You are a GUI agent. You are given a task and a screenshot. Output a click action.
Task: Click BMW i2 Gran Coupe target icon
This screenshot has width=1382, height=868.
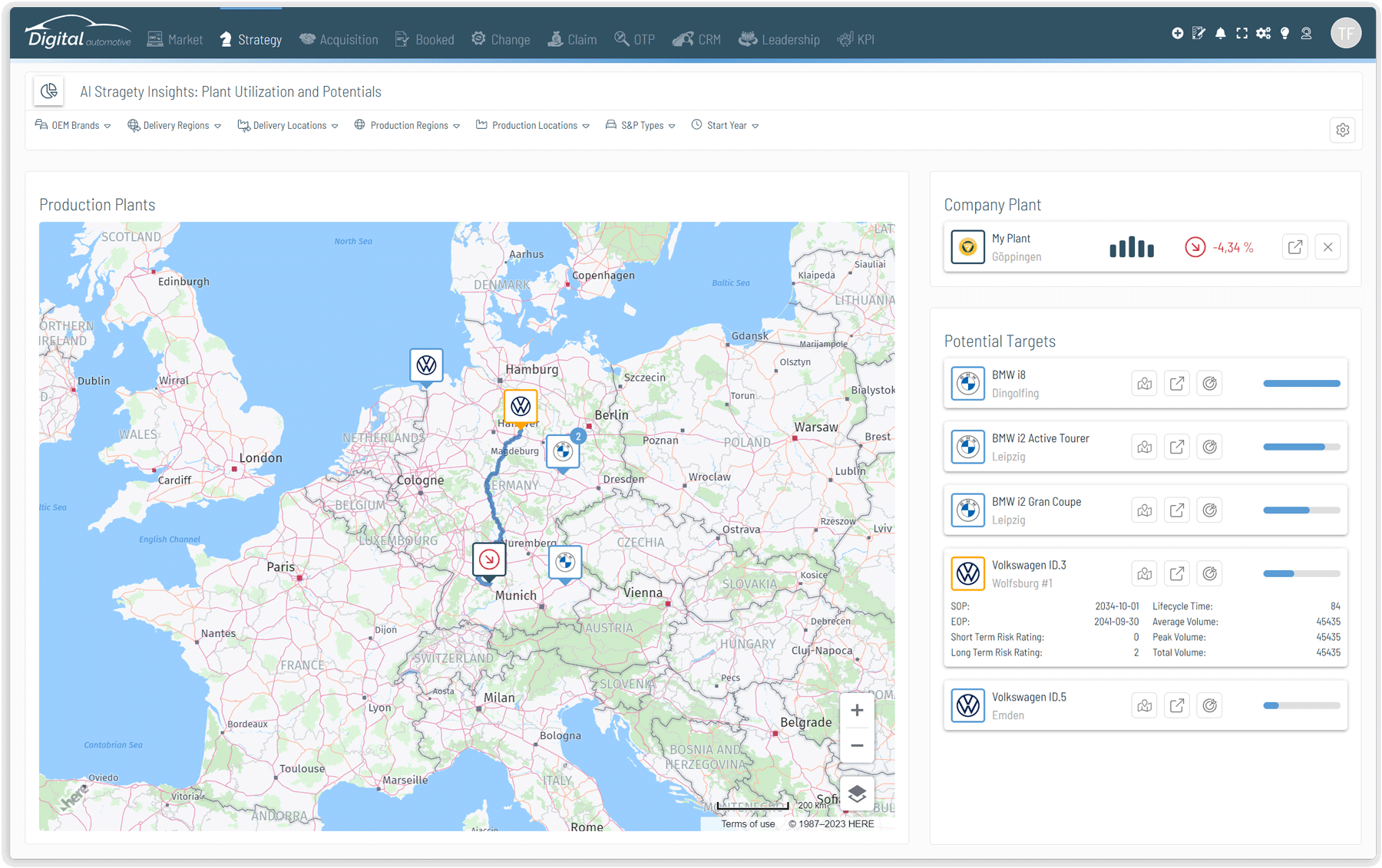click(1209, 510)
